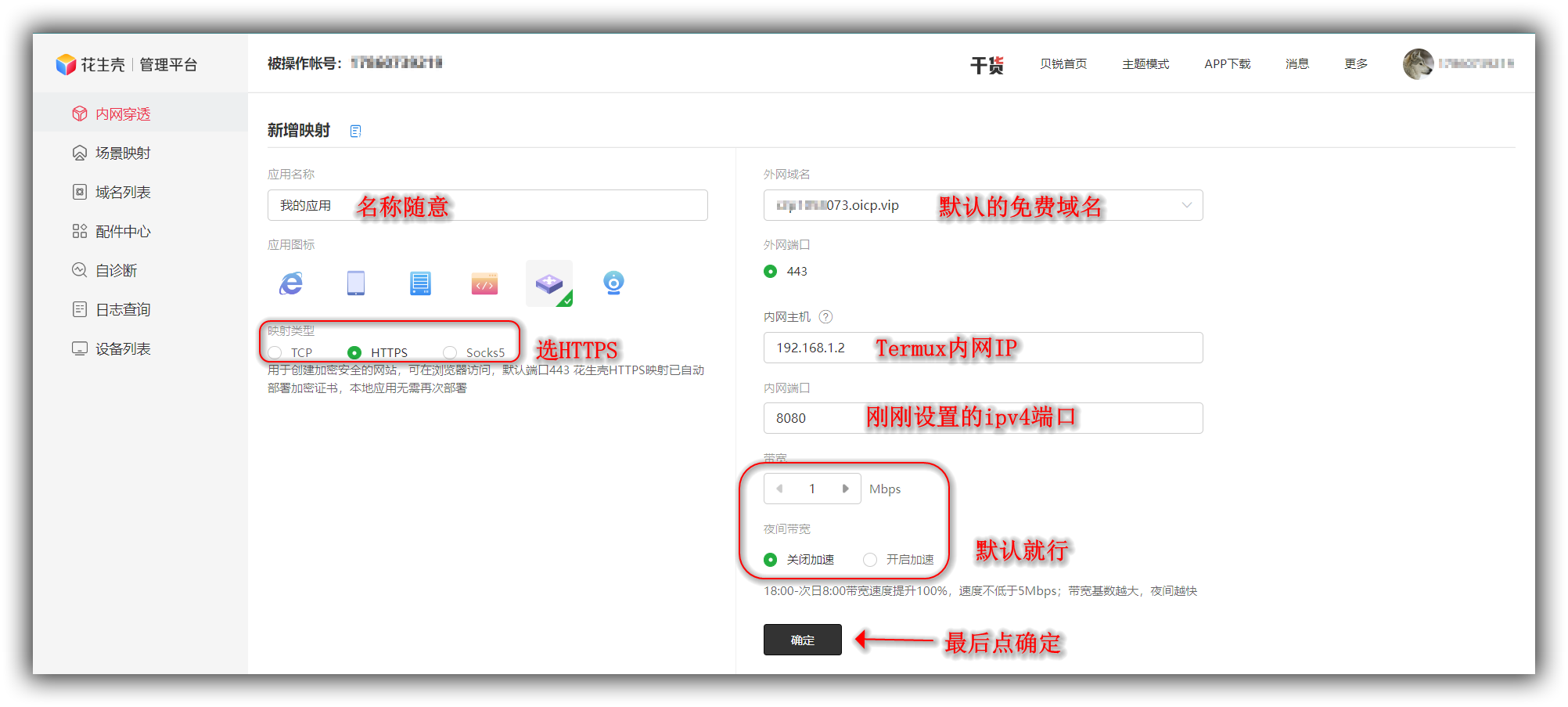Screen dimensions: 1568x707
Task: Choose the tablet device app icon
Action: [x=355, y=283]
